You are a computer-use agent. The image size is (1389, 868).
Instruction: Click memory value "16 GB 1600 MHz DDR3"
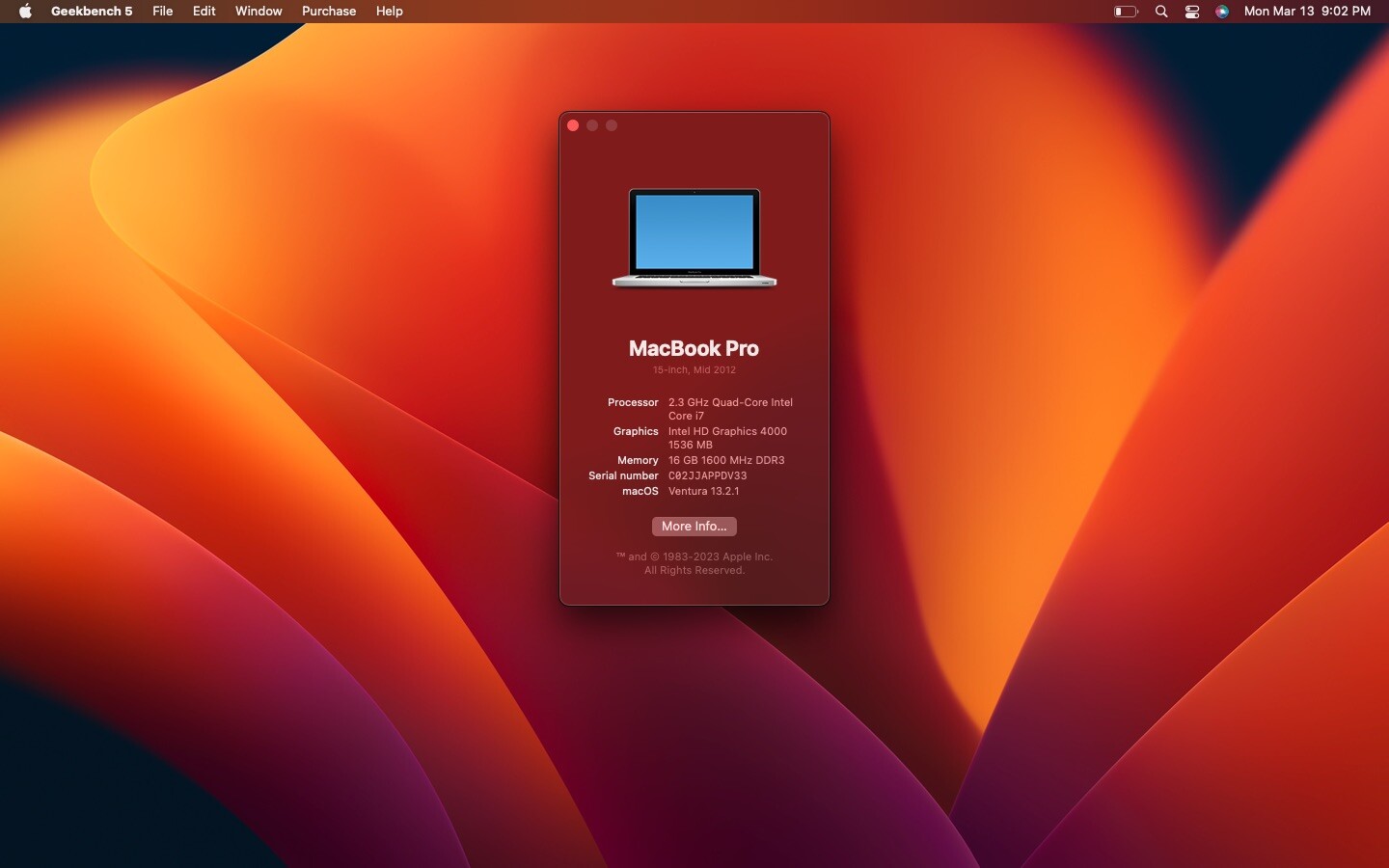pyautogui.click(x=726, y=461)
